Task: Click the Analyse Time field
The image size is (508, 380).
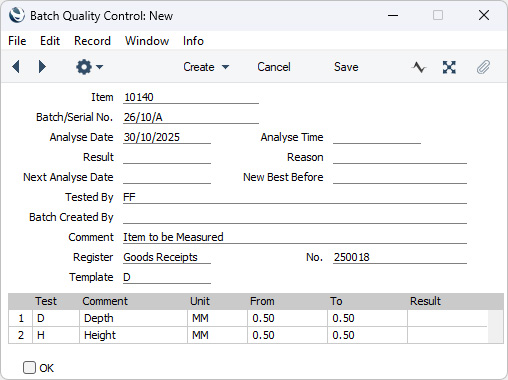Action: click(377, 137)
